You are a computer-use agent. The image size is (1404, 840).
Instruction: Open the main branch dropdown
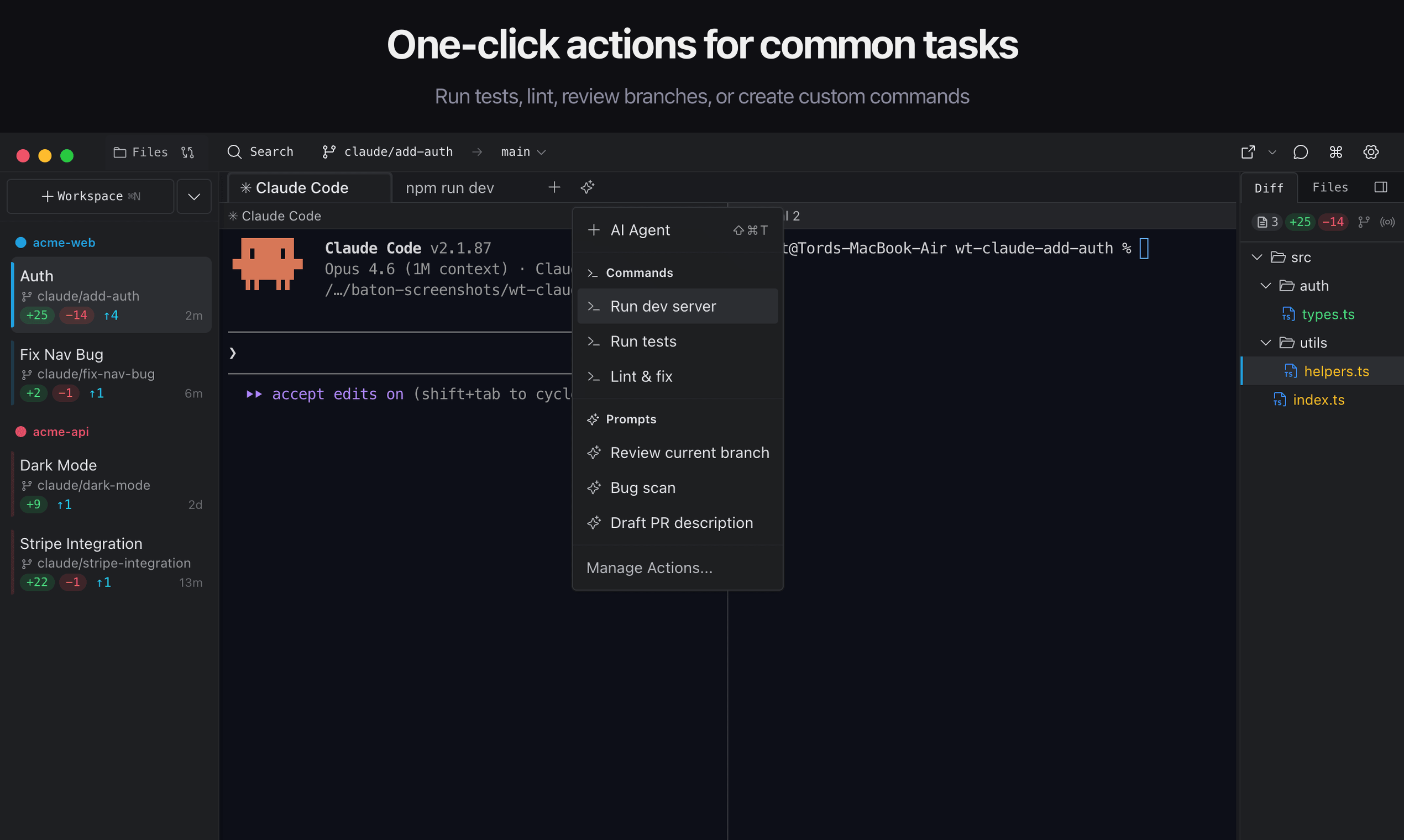pyautogui.click(x=523, y=153)
